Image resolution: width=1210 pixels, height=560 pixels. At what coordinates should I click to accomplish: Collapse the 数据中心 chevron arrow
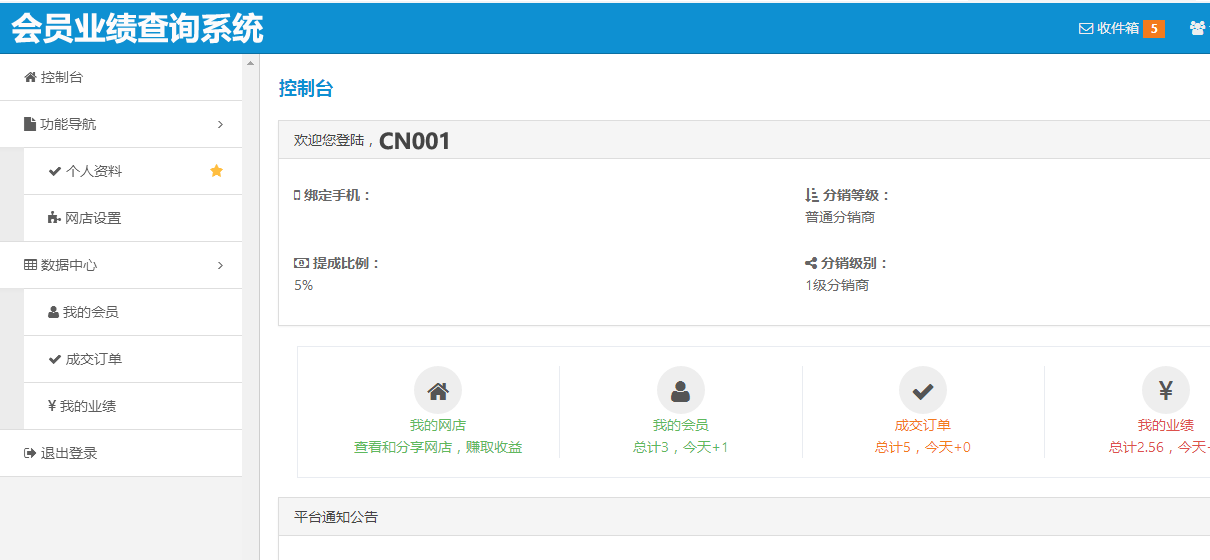[220, 266]
